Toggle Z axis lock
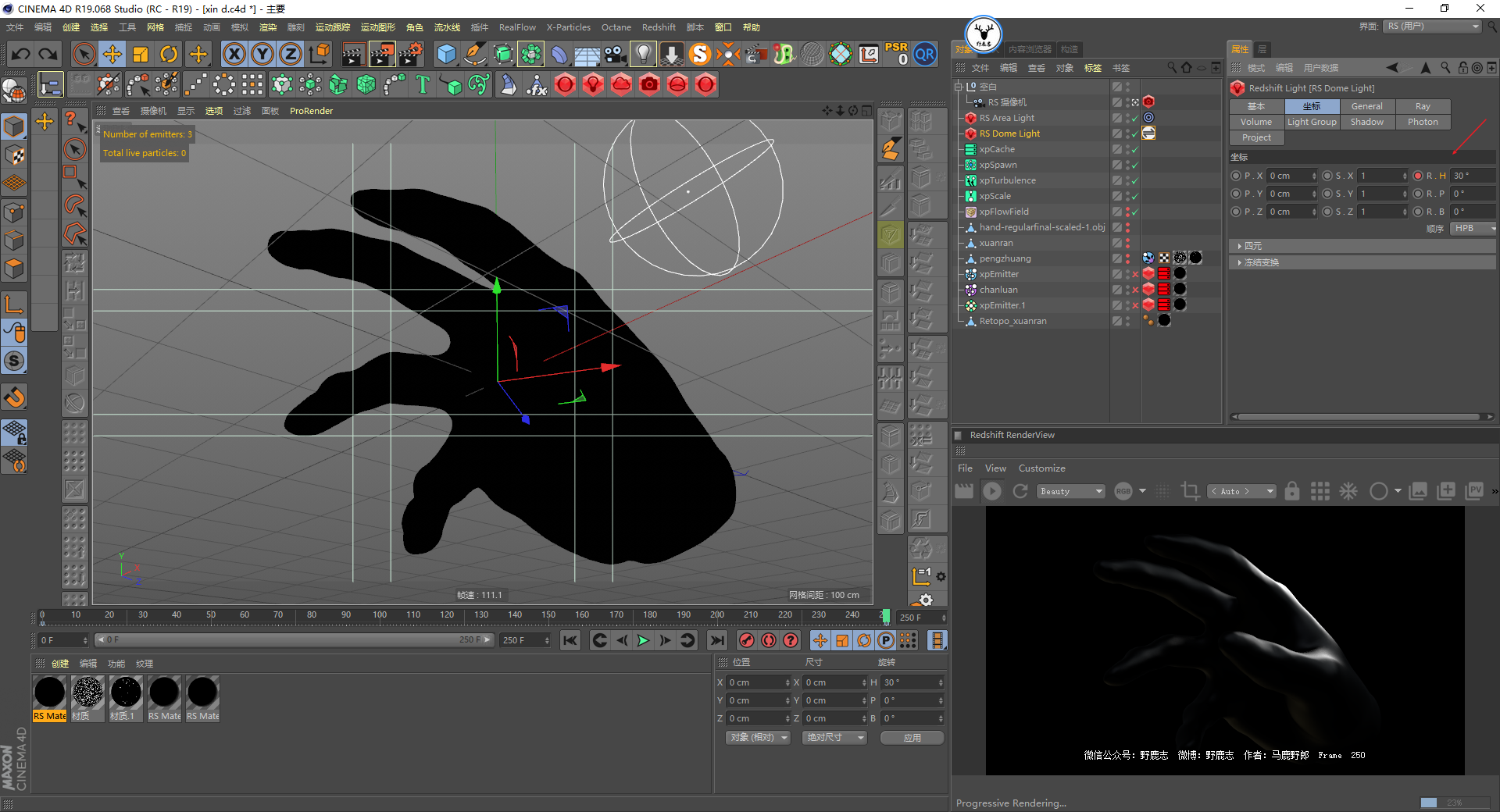Viewport: 1500px width, 812px height. 291,54
